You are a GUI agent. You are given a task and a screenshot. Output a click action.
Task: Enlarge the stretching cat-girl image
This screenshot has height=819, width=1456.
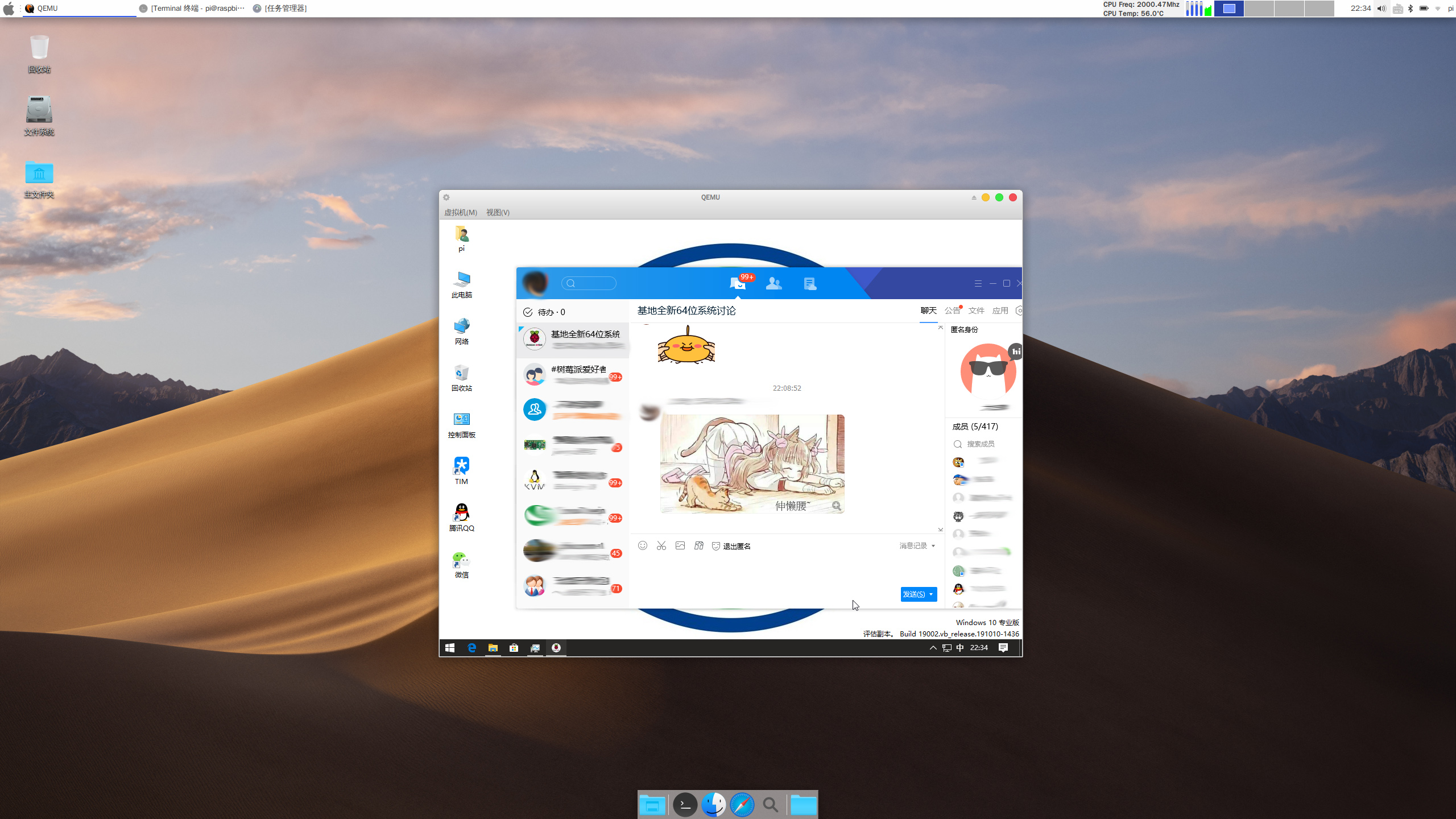tap(836, 505)
